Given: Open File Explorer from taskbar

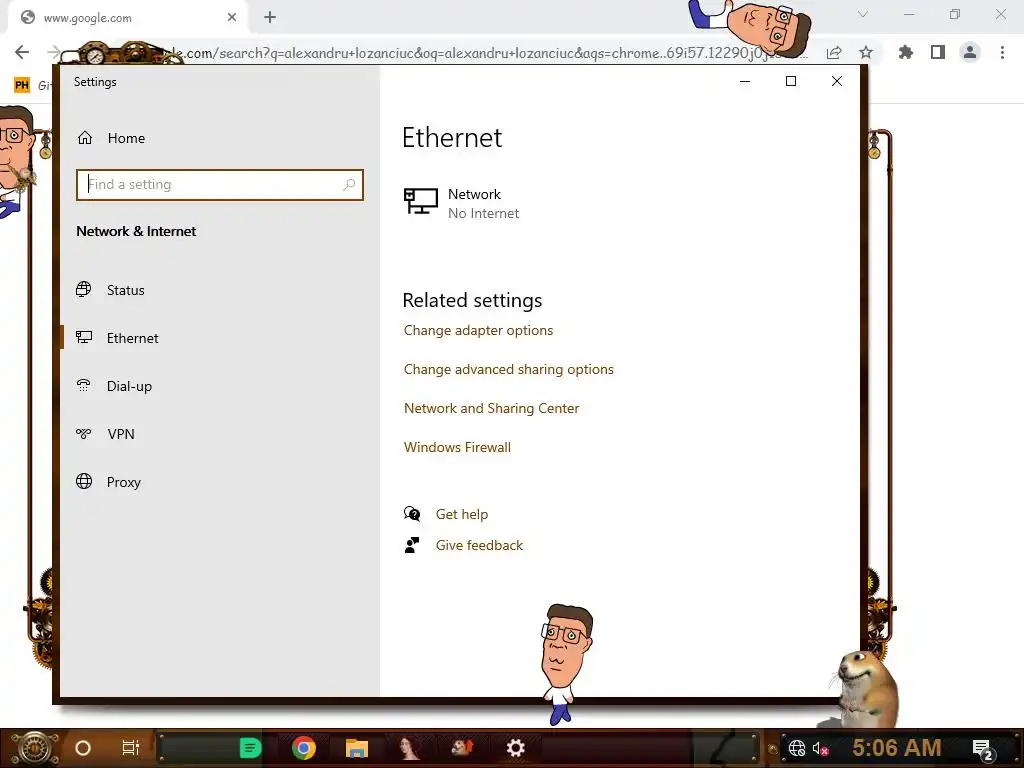Looking at the screenshot, I should [x=357, y=748].
